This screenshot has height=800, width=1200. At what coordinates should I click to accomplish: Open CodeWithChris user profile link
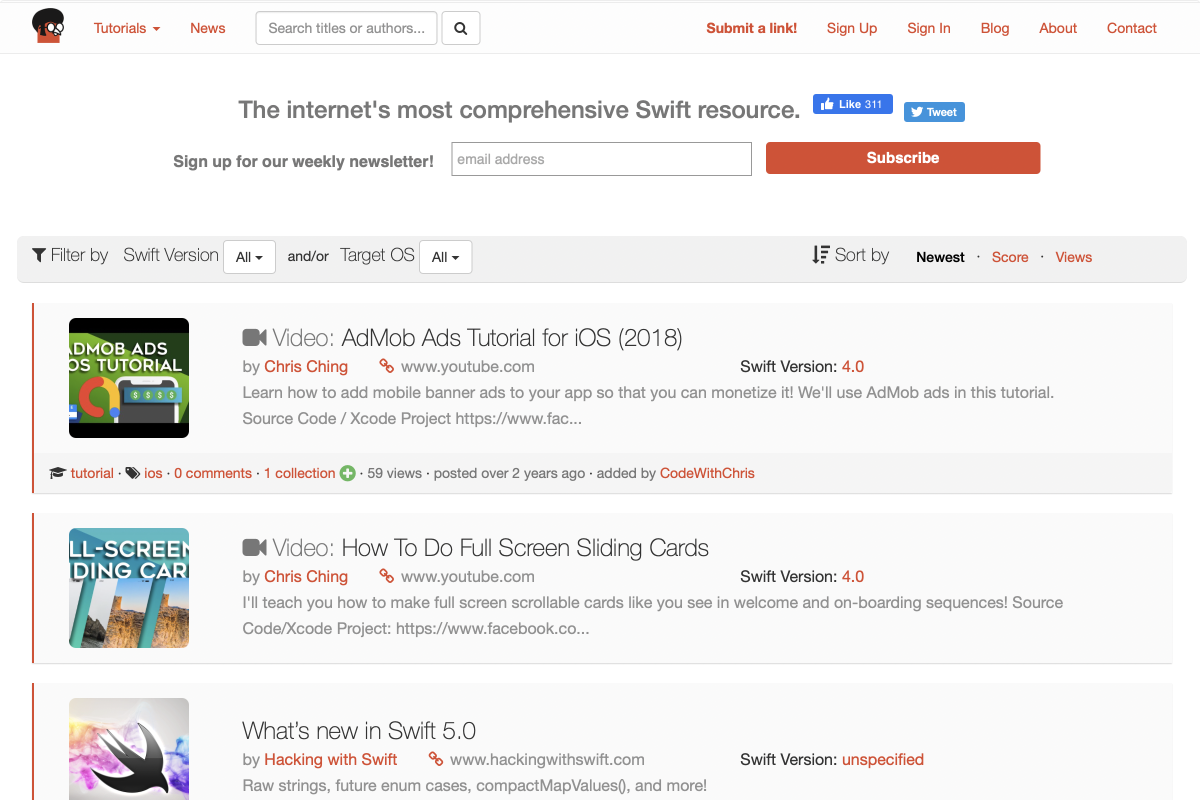point(707,473)
